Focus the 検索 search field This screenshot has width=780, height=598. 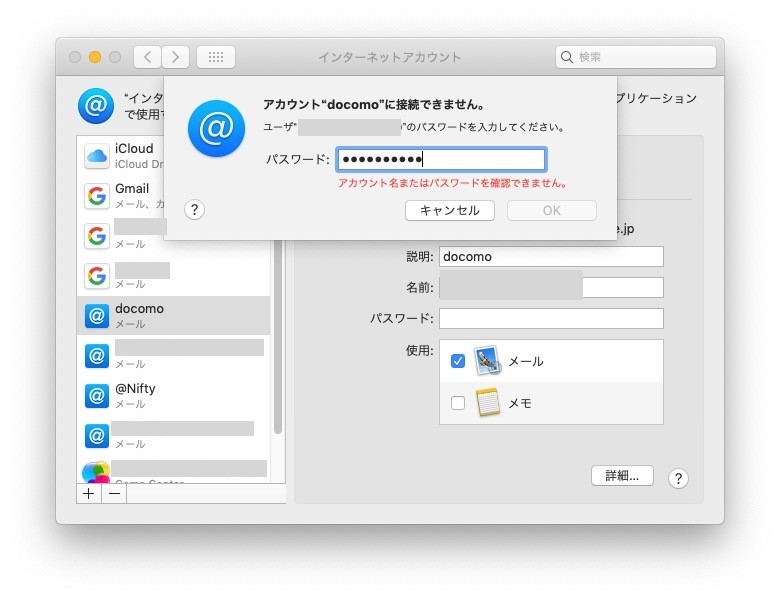(x=636, y=57)
